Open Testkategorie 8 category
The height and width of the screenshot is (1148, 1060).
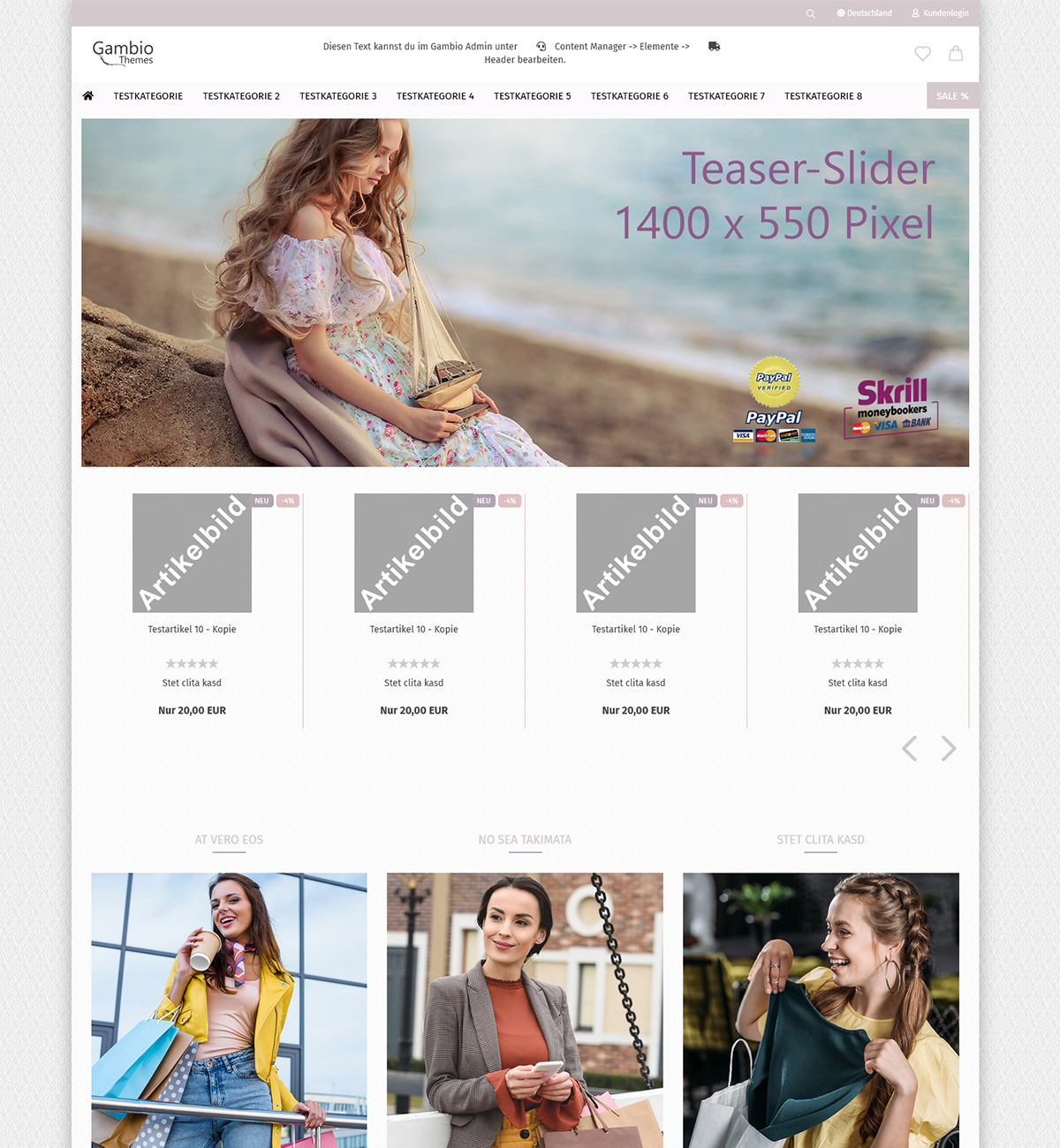822,96
